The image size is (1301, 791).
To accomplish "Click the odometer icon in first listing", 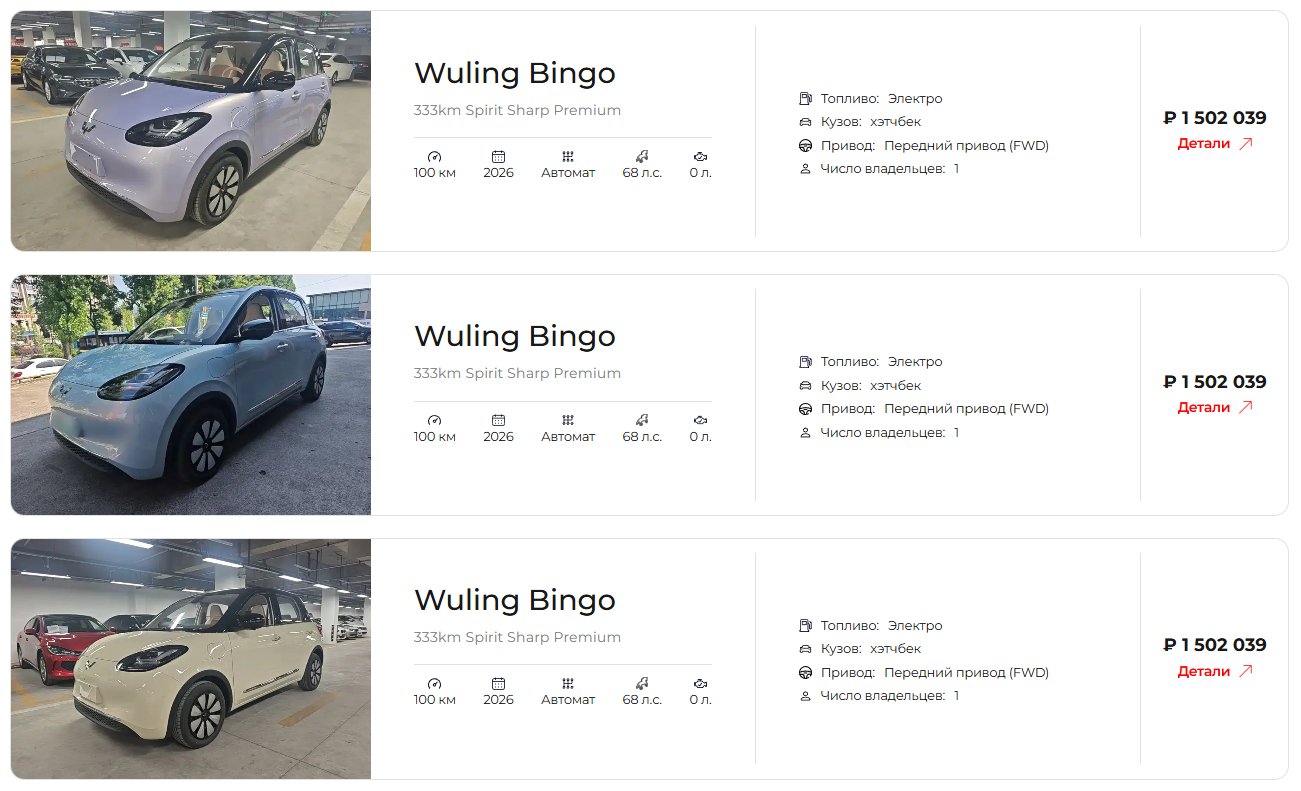I will click(434, 157).
